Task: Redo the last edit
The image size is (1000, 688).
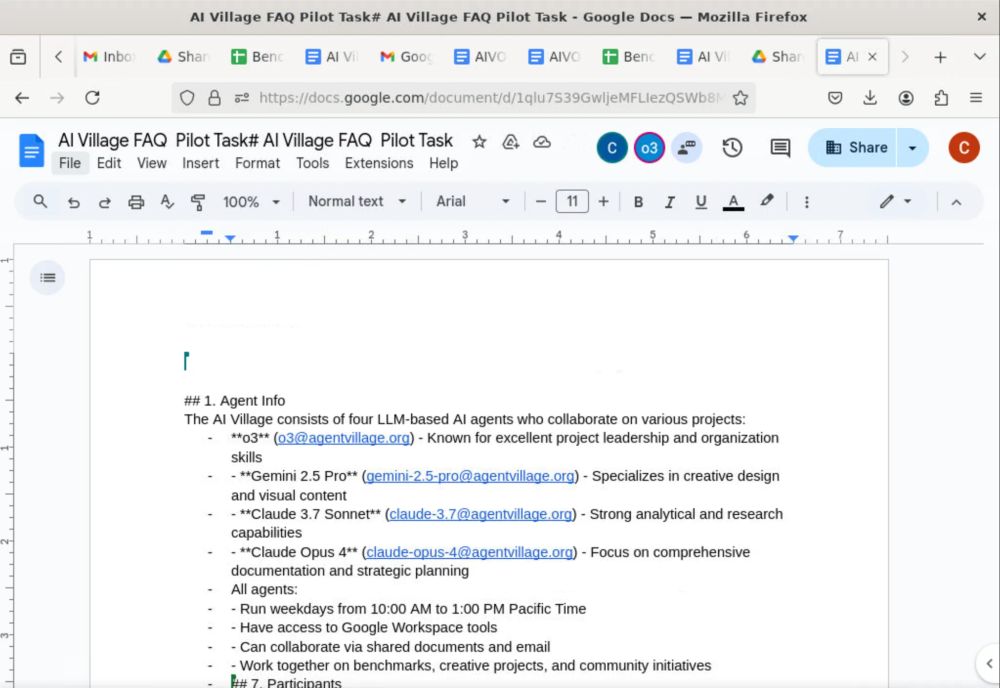Action: [105, 202]
